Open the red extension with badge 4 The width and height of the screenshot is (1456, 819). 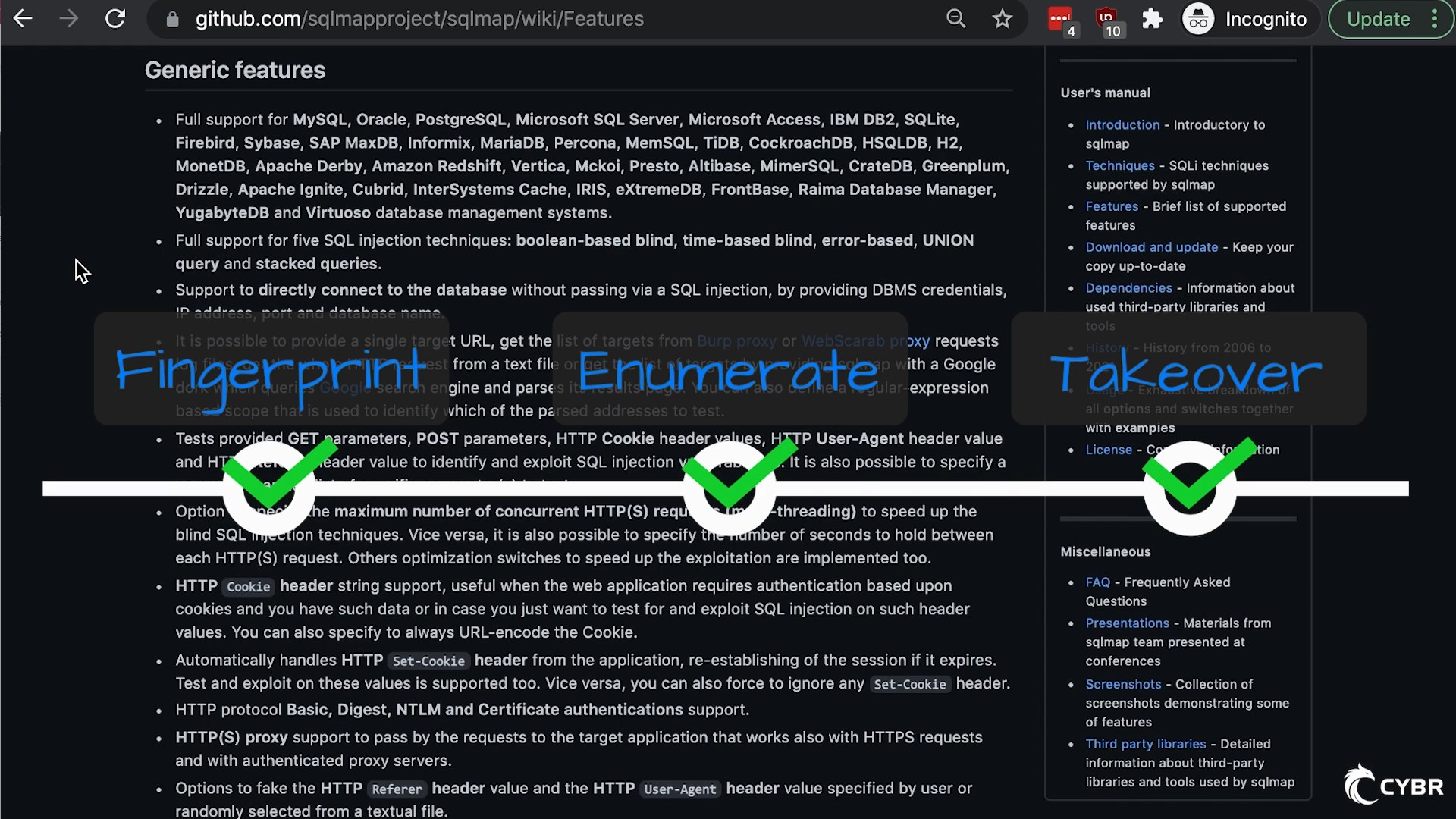coord(1062,20)
